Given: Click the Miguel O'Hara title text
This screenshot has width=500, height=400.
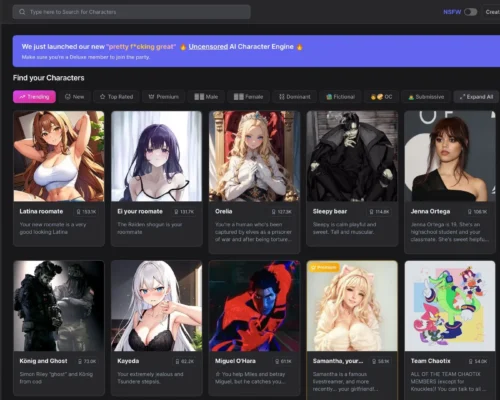Looking at the screenshot, I should pos(235,361).
